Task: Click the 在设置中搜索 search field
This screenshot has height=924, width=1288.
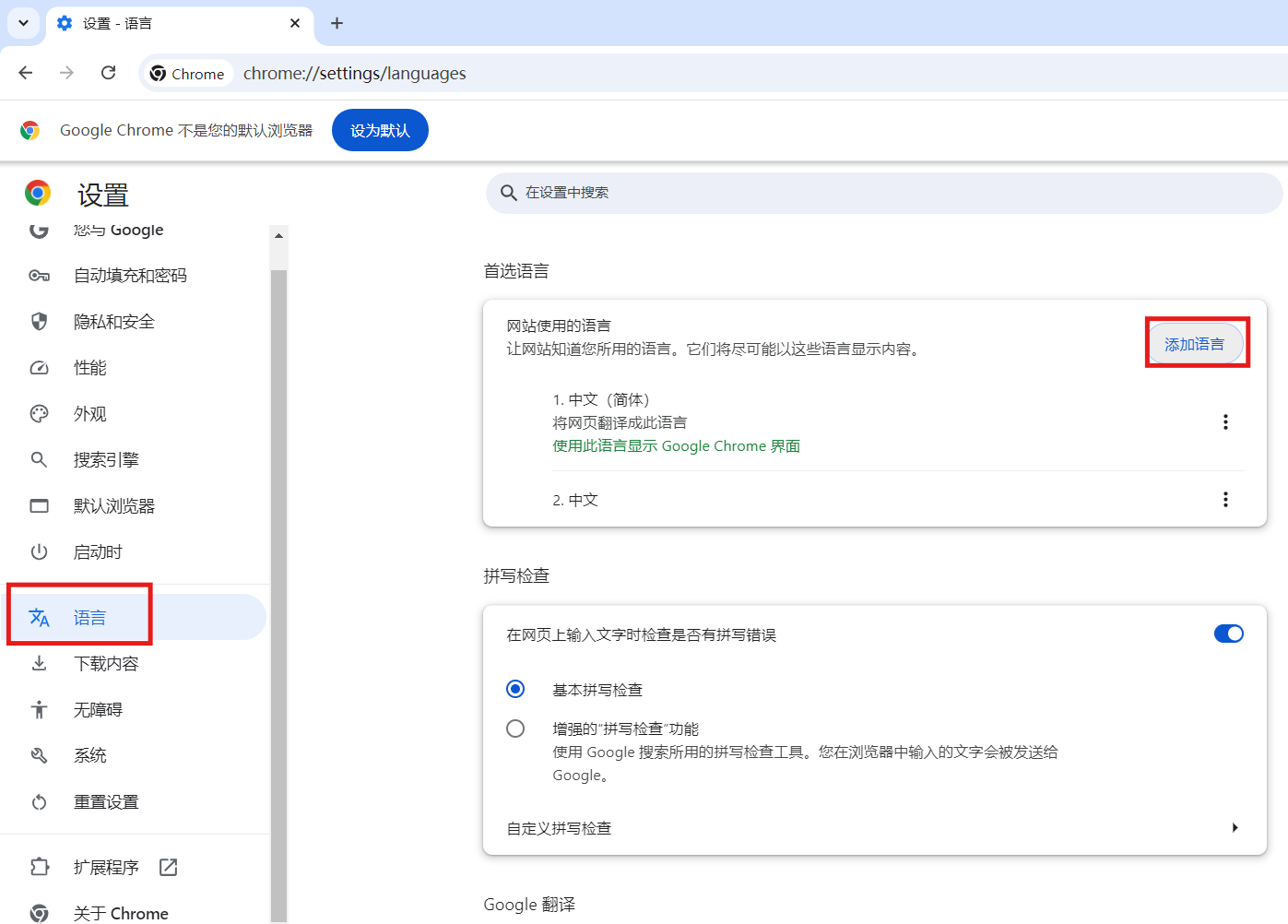Action: click(884, 193)
